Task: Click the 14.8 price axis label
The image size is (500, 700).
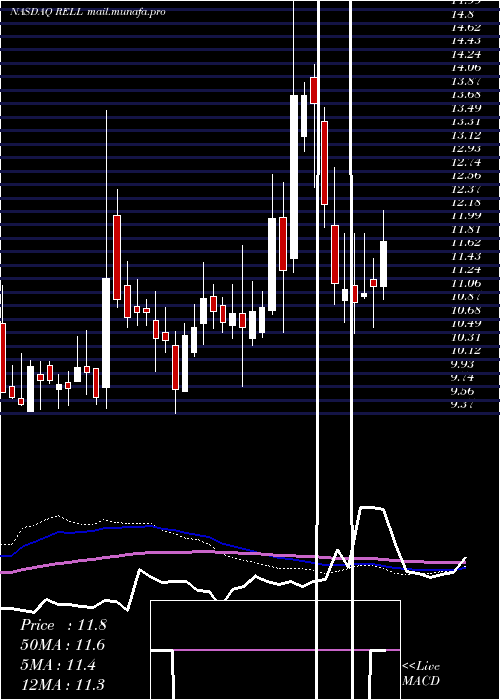Action: click(462, 14)
